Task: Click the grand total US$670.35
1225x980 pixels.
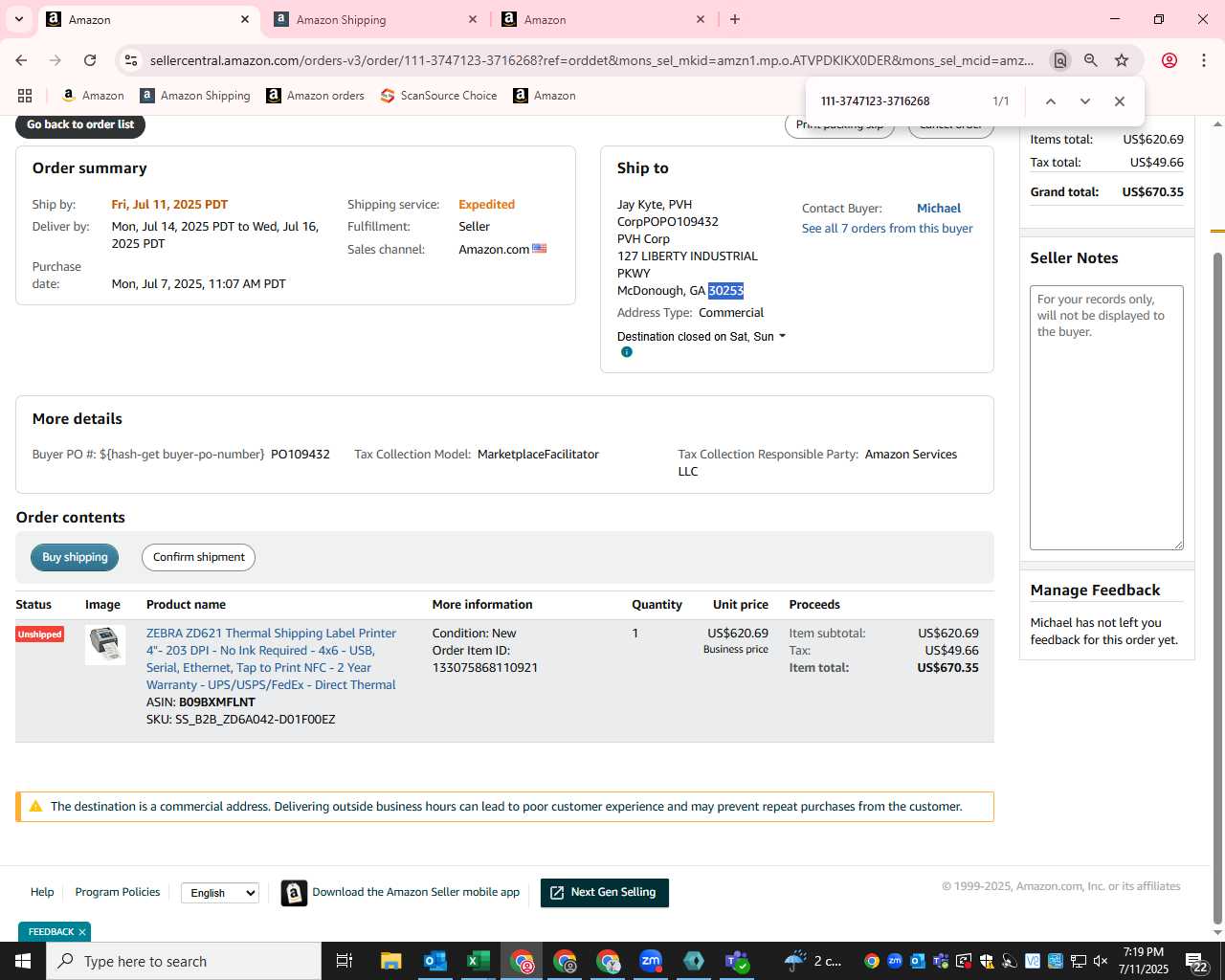Action: (1152, 191)
